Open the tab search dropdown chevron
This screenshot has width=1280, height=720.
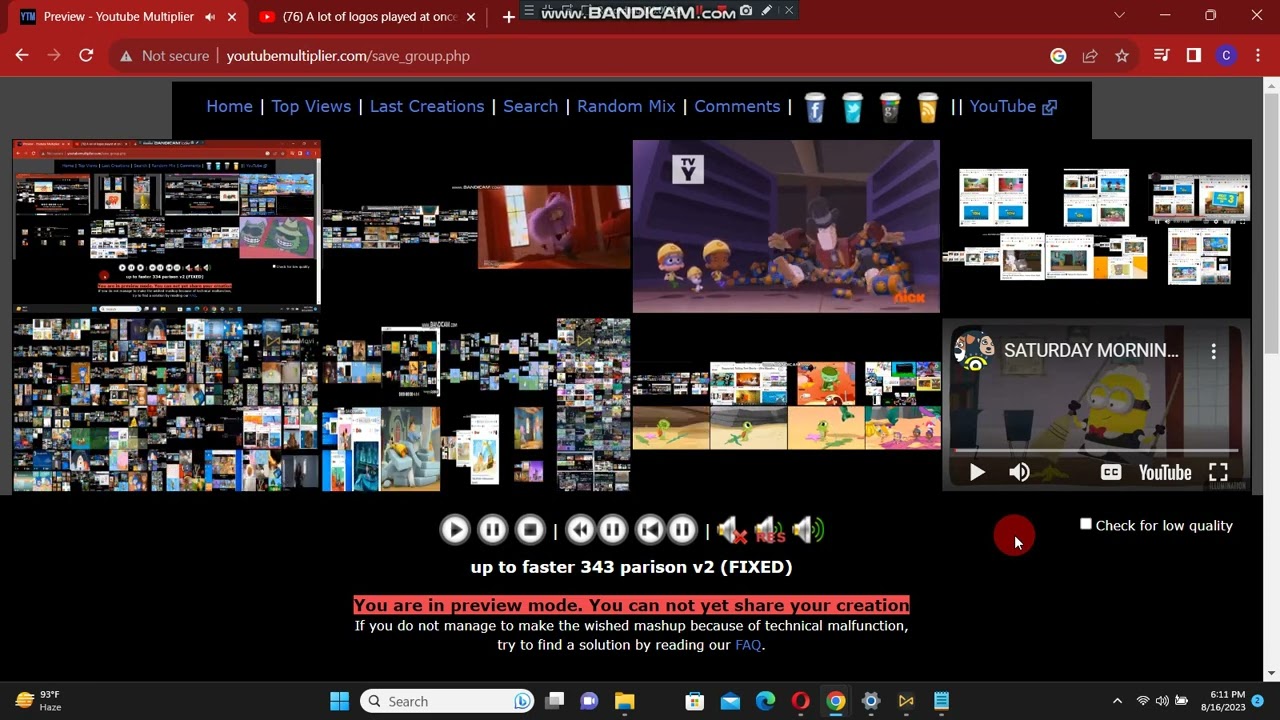pos(1119,15)
